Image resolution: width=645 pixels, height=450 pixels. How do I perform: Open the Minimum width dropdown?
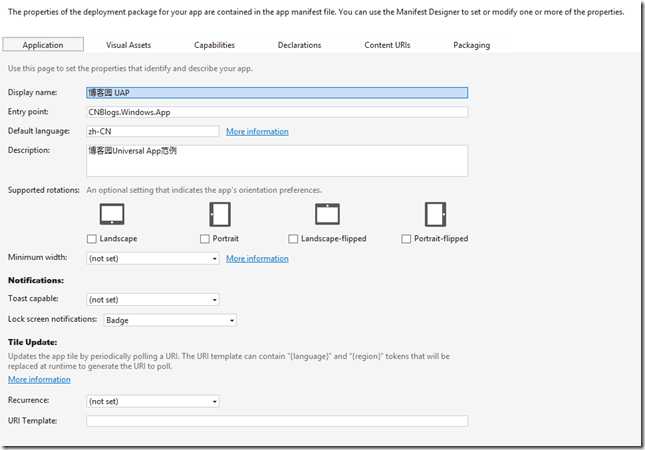[x=153, y=258]
